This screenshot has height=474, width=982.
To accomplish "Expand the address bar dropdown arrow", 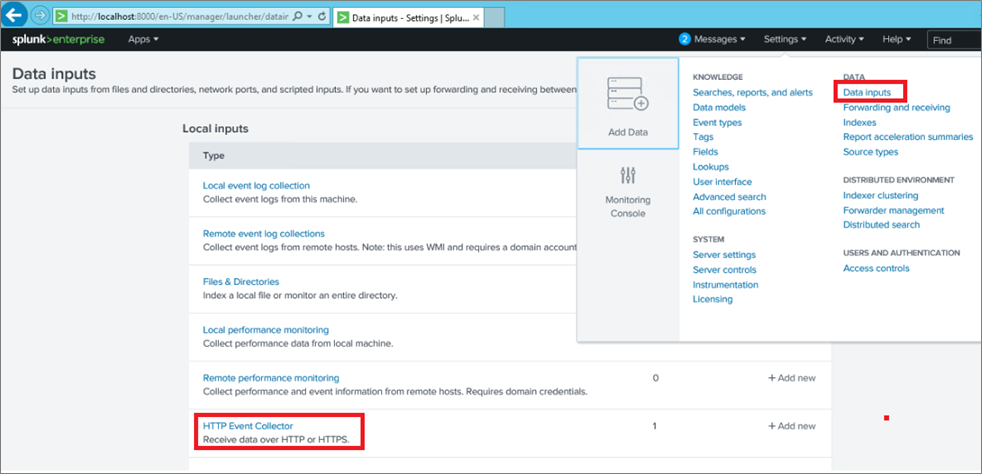I will [309, 17].
